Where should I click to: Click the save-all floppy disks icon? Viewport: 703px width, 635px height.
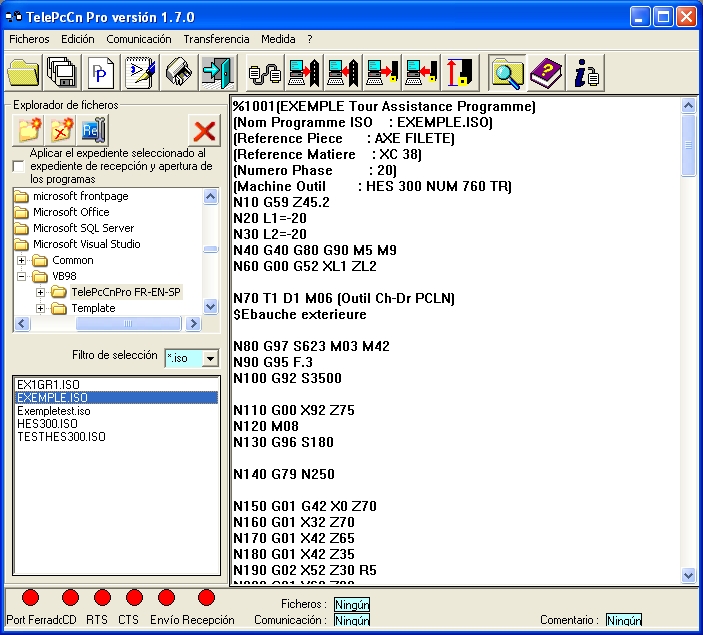(x=62, y=72)
